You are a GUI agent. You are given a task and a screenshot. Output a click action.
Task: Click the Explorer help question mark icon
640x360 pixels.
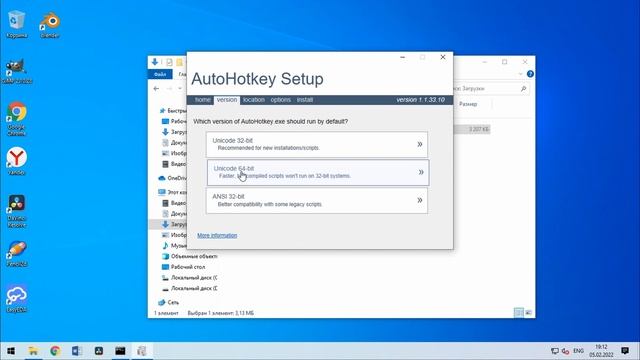pyautogui.click(x=530, y=74)
